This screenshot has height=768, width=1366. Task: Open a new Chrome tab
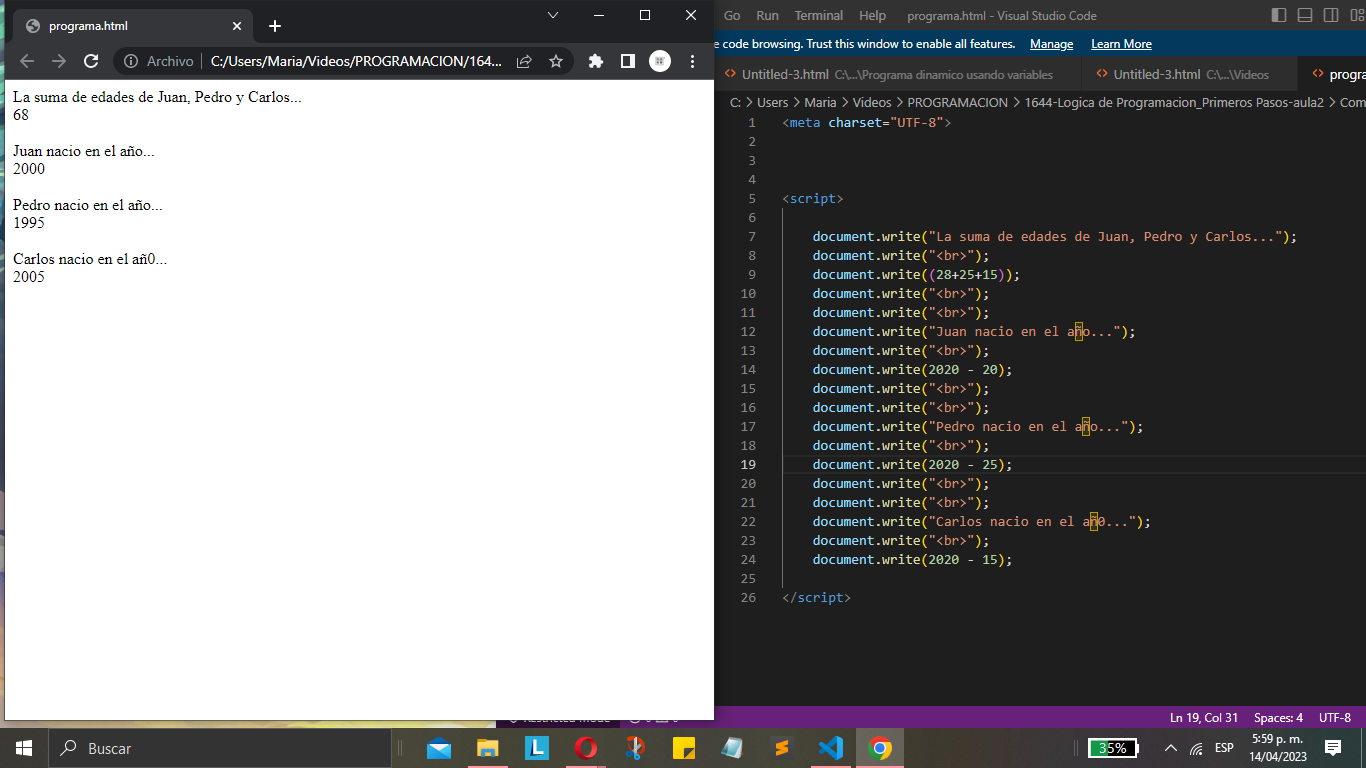coord(275,26)
